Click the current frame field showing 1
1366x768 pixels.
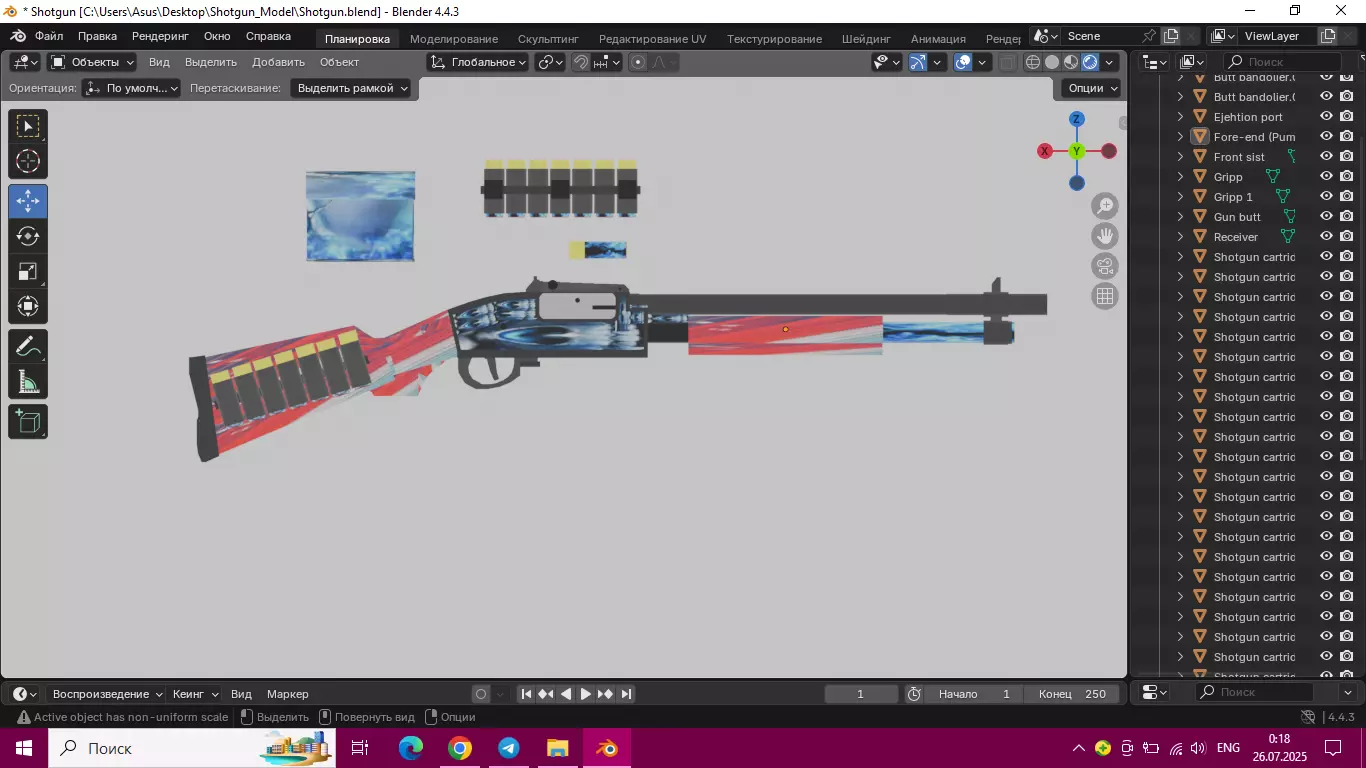[861, 694]
